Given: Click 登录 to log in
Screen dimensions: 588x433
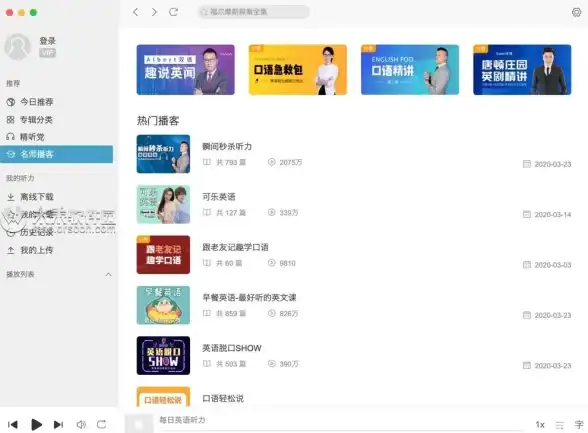Looking at the screenshot, I should coord(48,41).
